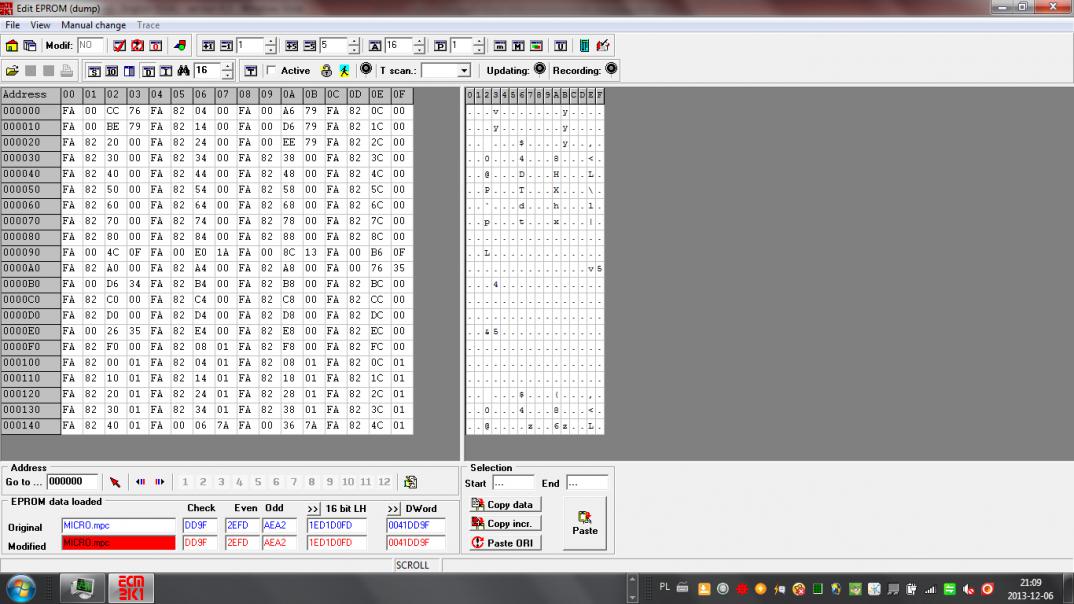Click the binoculars search icon
This screenshot has width=1074, height=604.
(183, 71)
